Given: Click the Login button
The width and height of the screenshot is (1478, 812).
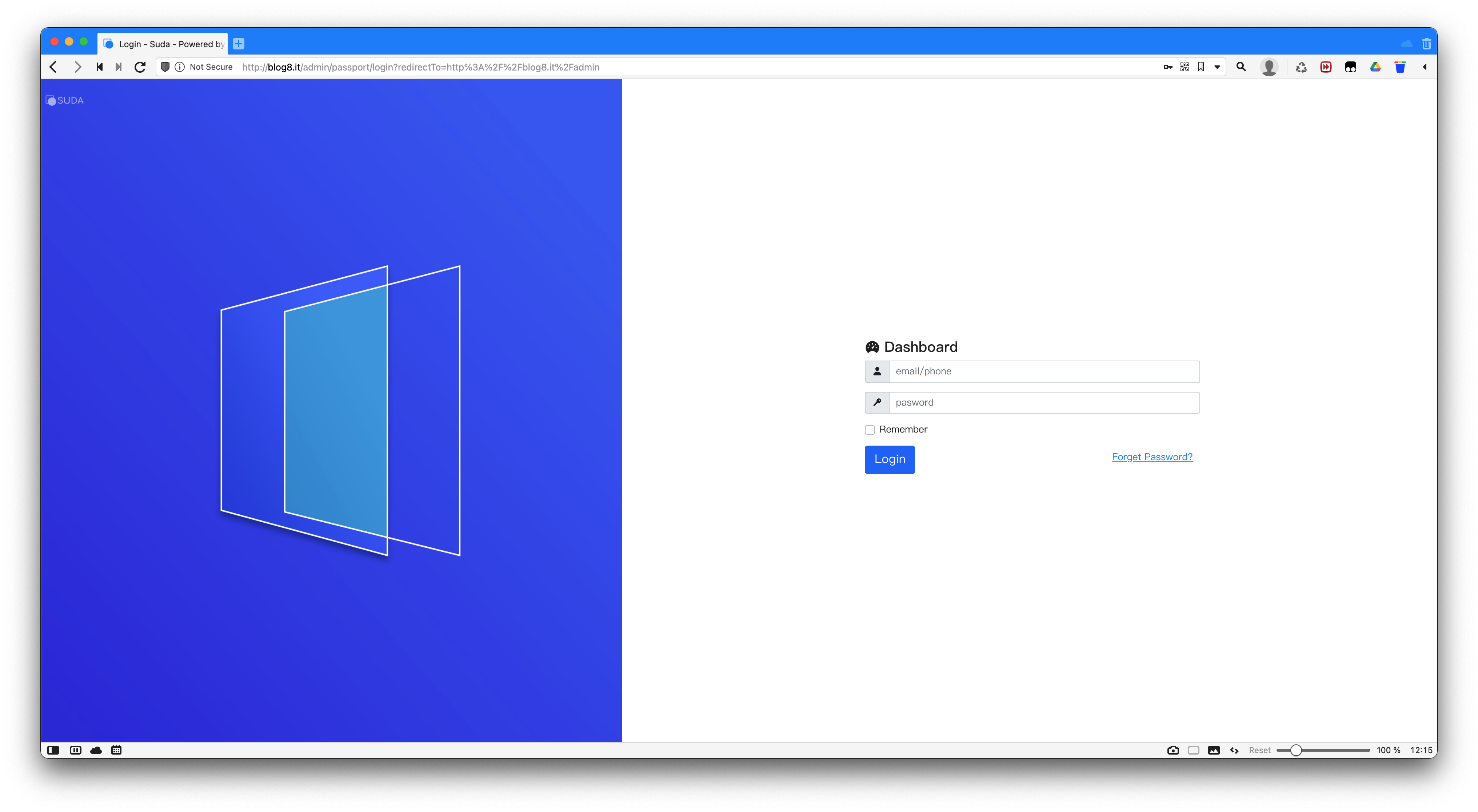Looking at the screenshot, I should click(889, 459).
